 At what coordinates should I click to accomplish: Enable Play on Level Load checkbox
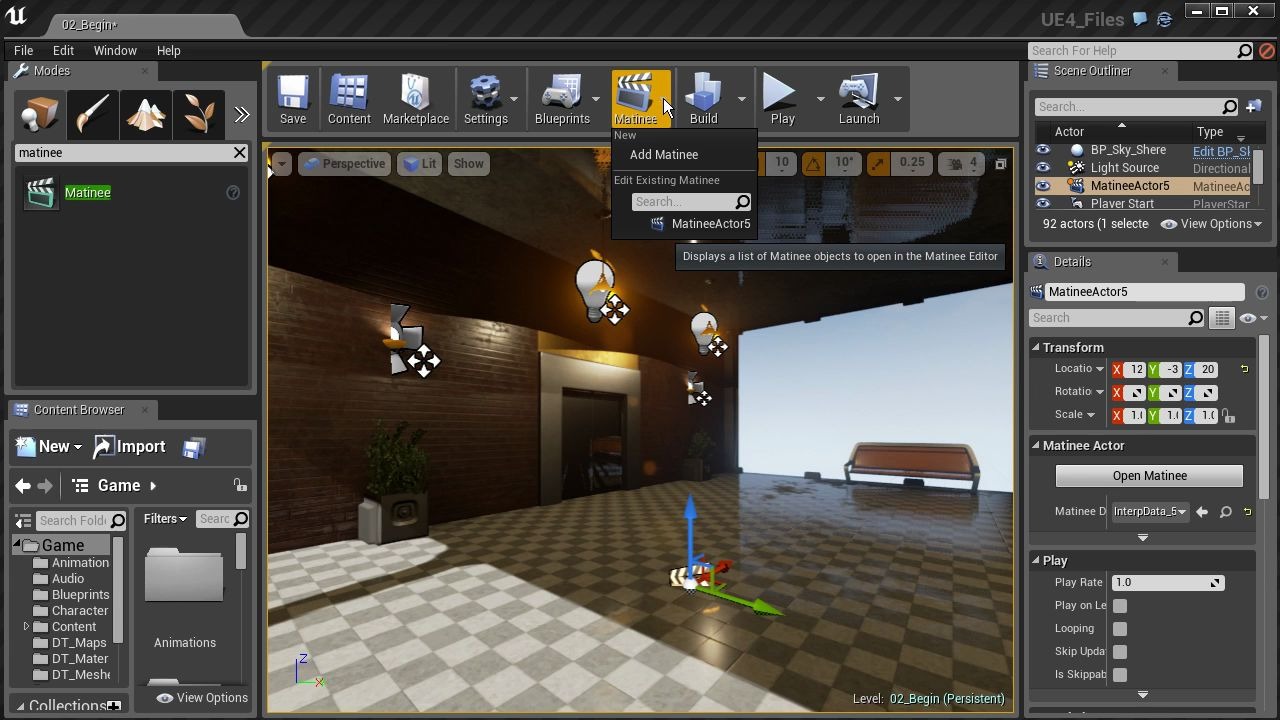(x=1120, y=606)
